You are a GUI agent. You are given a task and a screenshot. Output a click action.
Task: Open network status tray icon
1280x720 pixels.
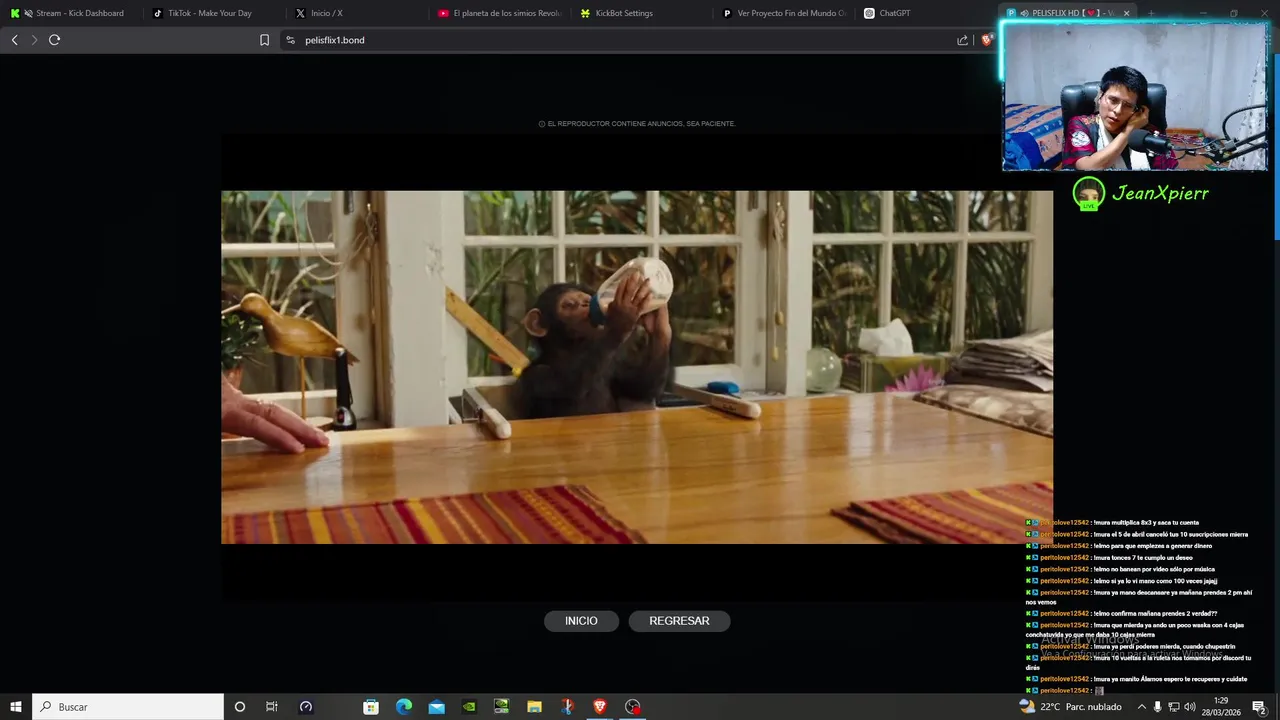(1175, 707)
